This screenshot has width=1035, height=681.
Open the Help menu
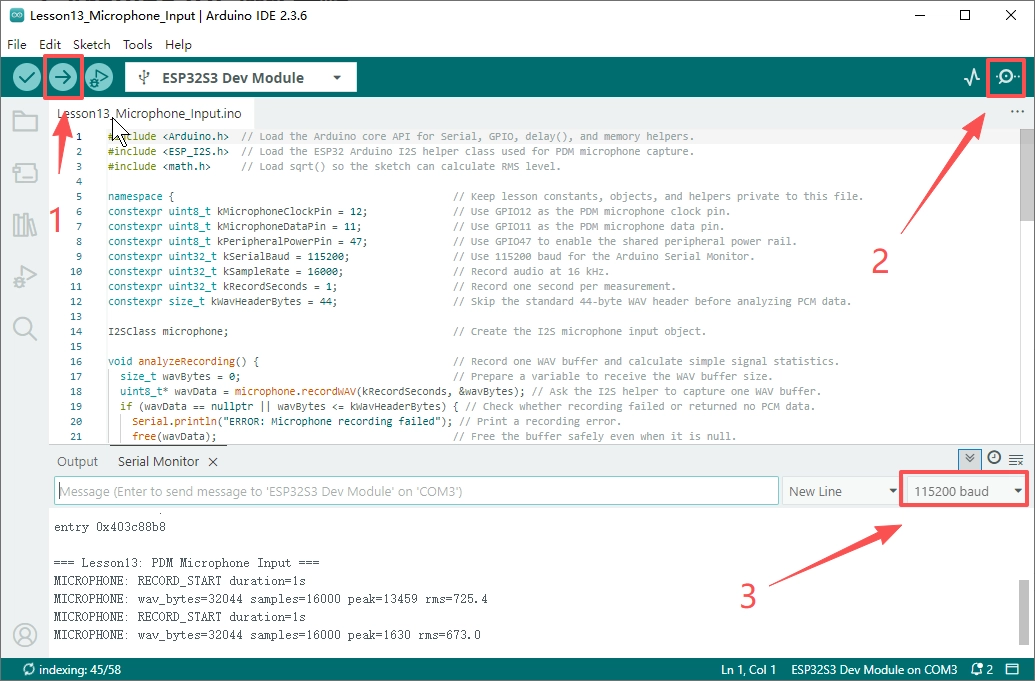(178, 44)
